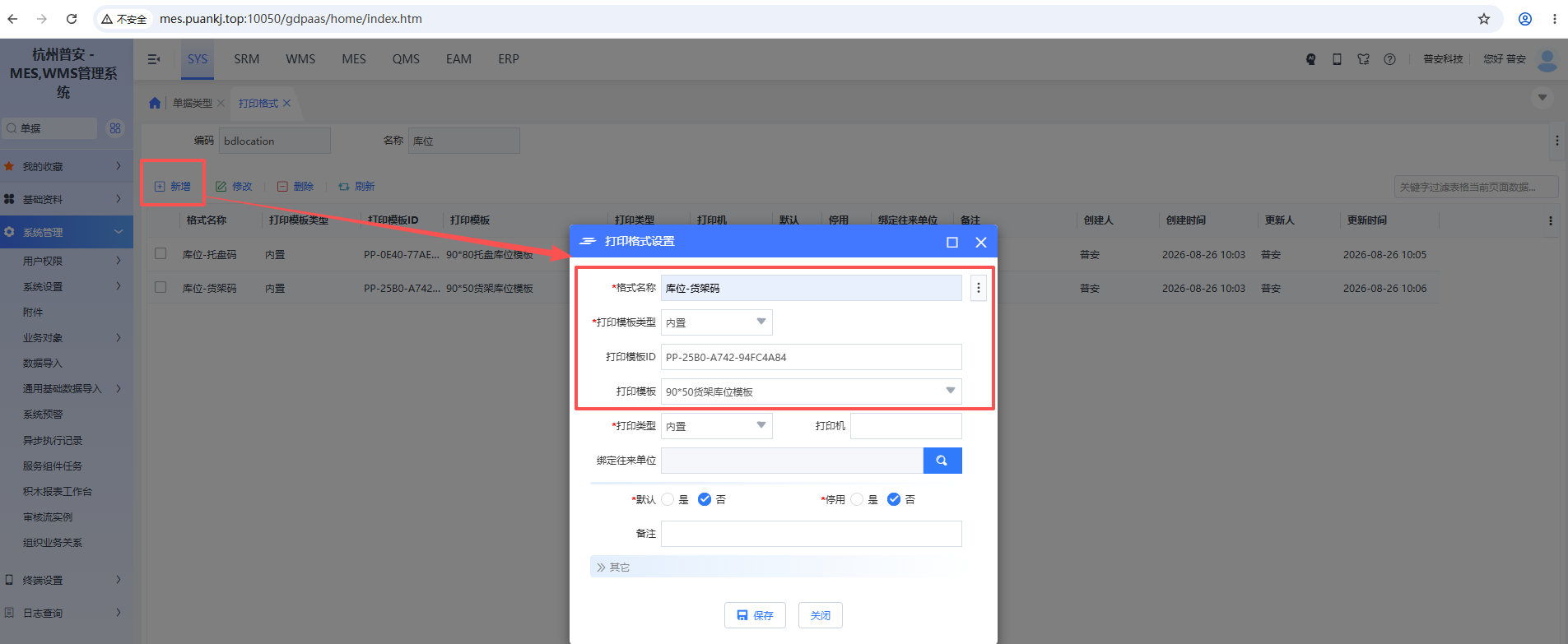Expand 基础资料 in the sidebar
Screen dimensions: 1568x644
click(x=67, y=199)
